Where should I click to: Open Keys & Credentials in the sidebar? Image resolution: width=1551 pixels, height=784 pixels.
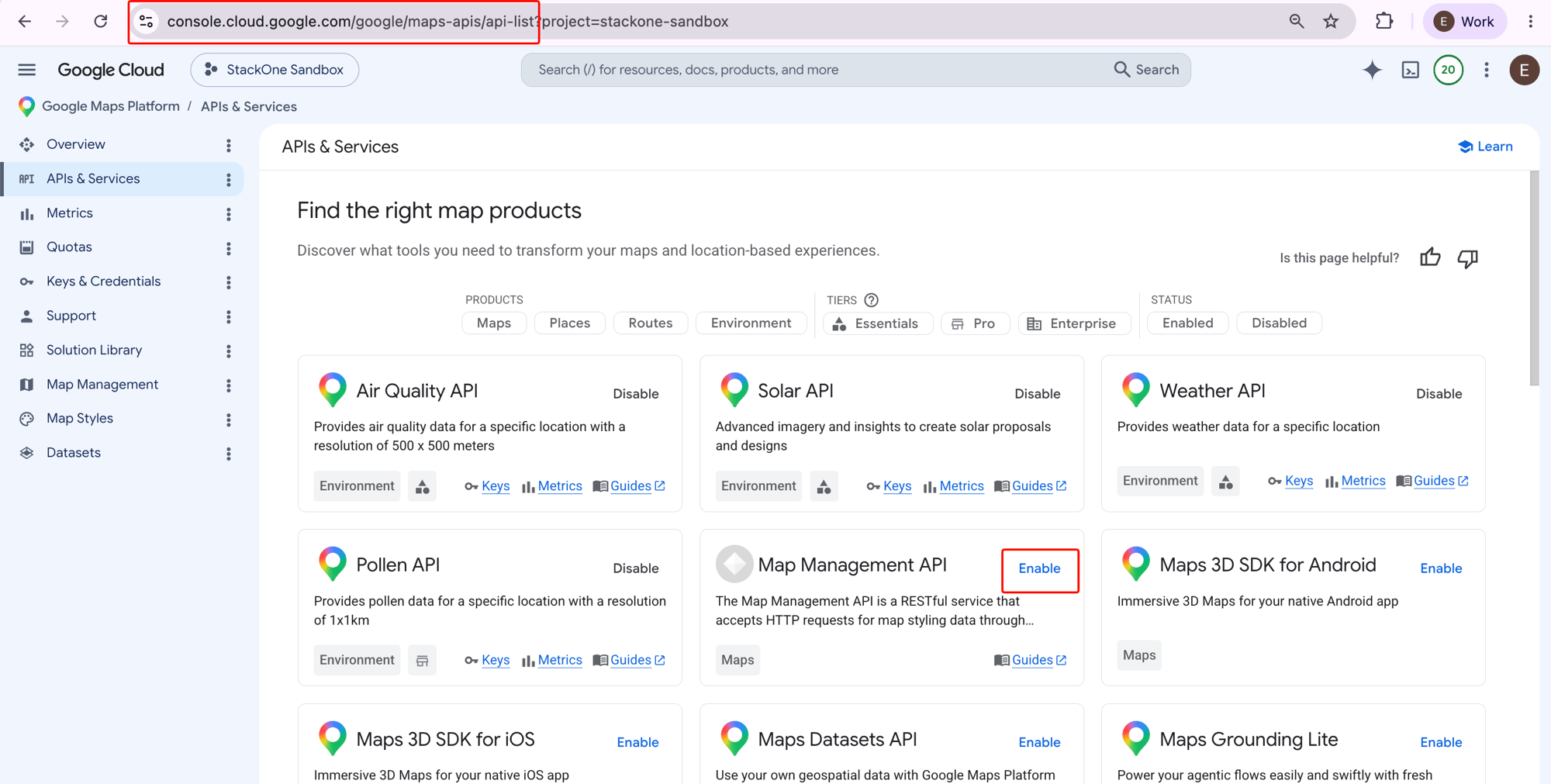(103, 281)
